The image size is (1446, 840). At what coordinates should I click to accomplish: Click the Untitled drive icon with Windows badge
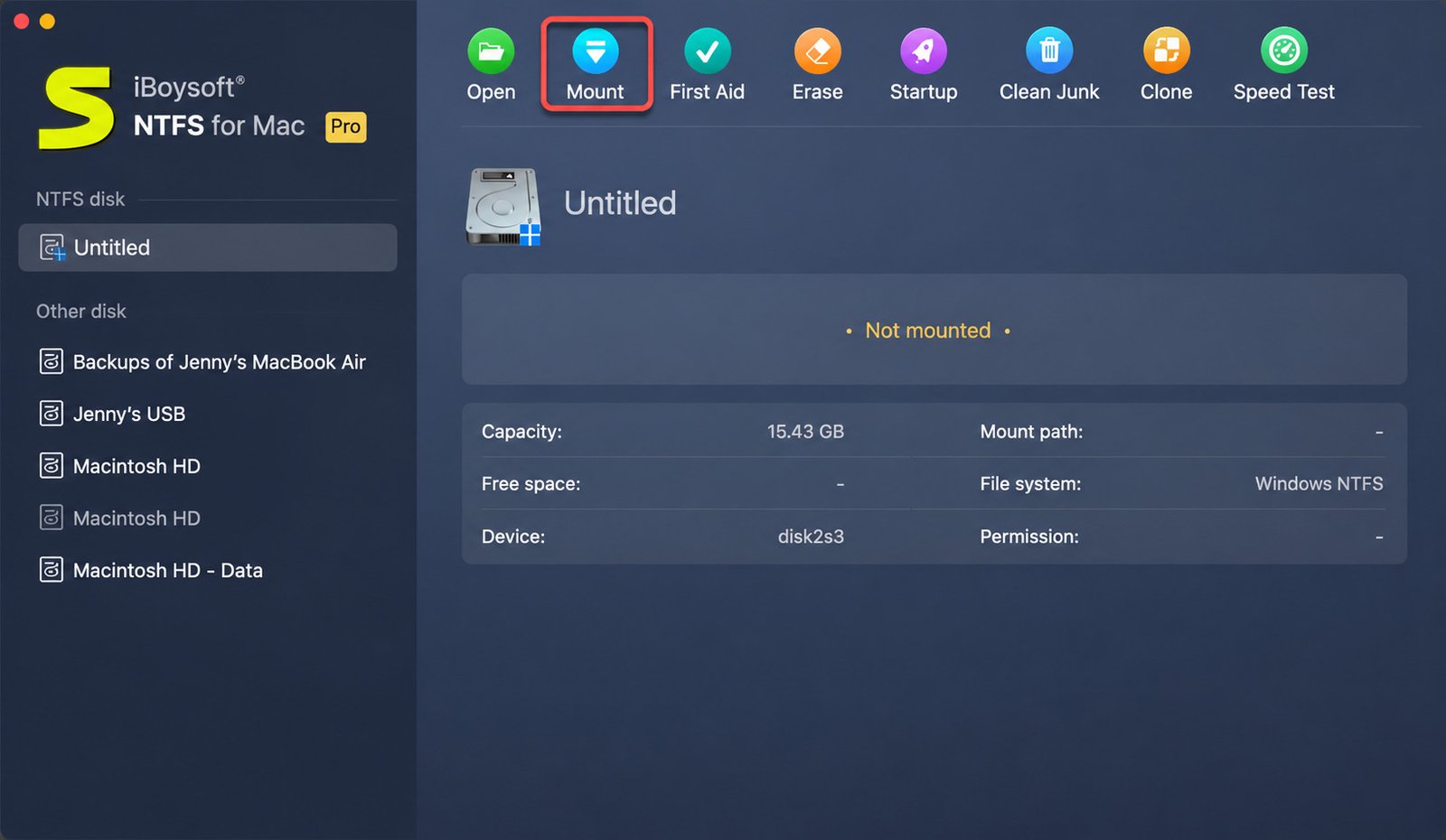pyautogui.click(x=503, y=207)
